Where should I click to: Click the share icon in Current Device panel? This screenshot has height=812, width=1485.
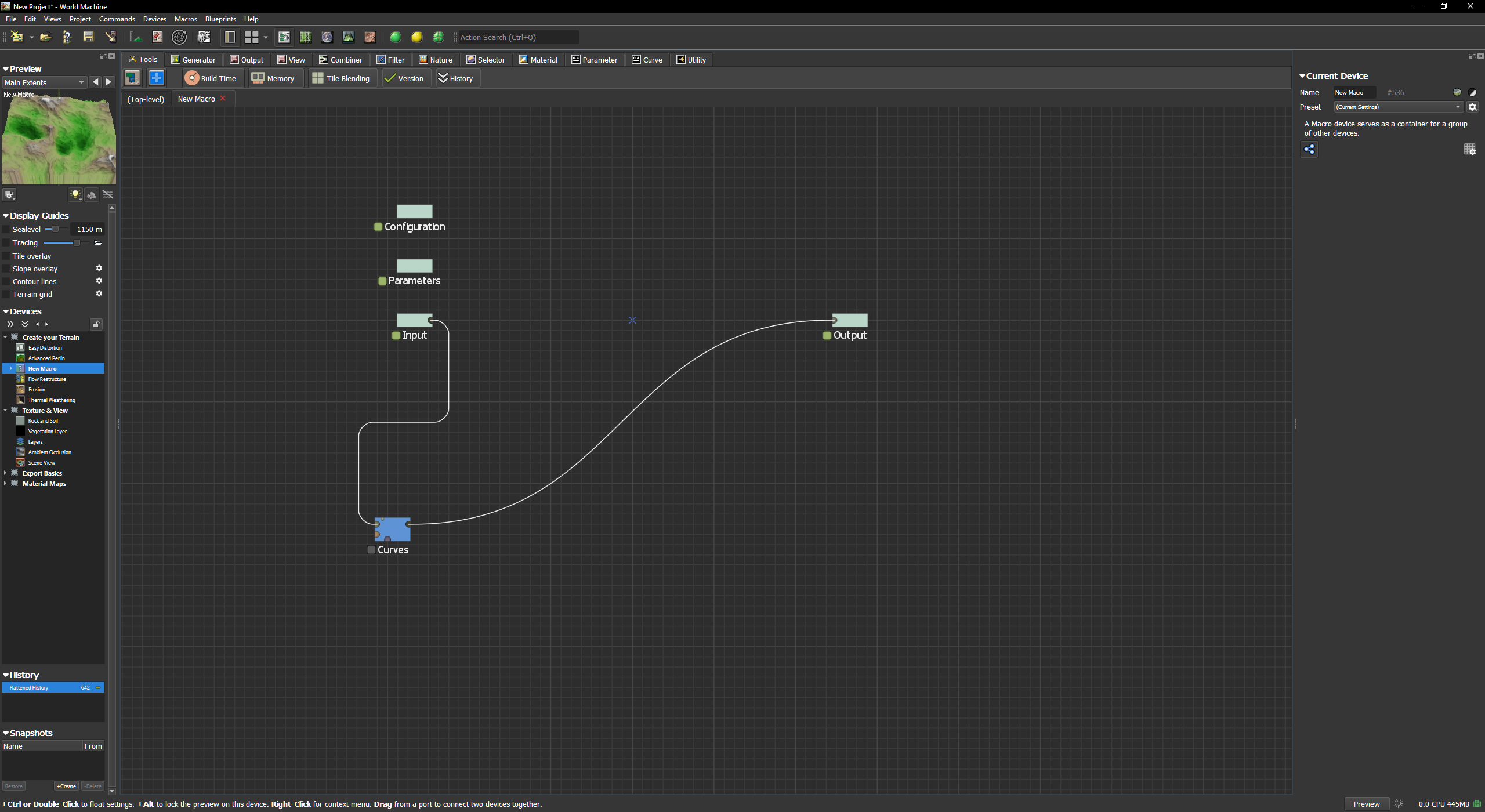pos(1309,150)
